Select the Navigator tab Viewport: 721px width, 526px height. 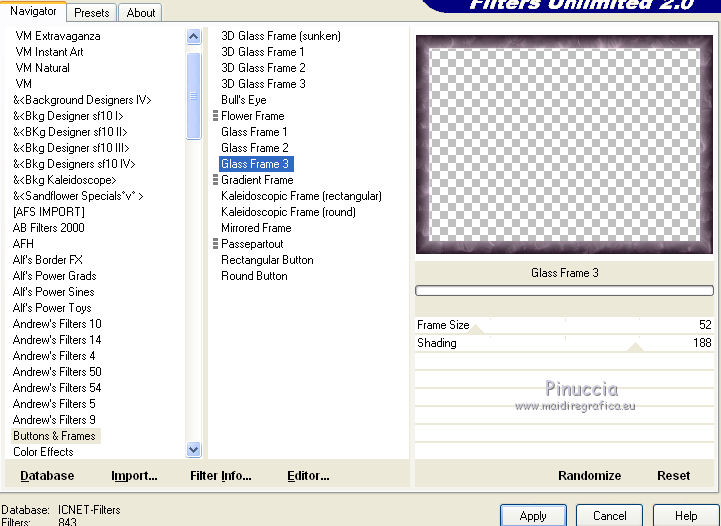(x=33, y=11)
